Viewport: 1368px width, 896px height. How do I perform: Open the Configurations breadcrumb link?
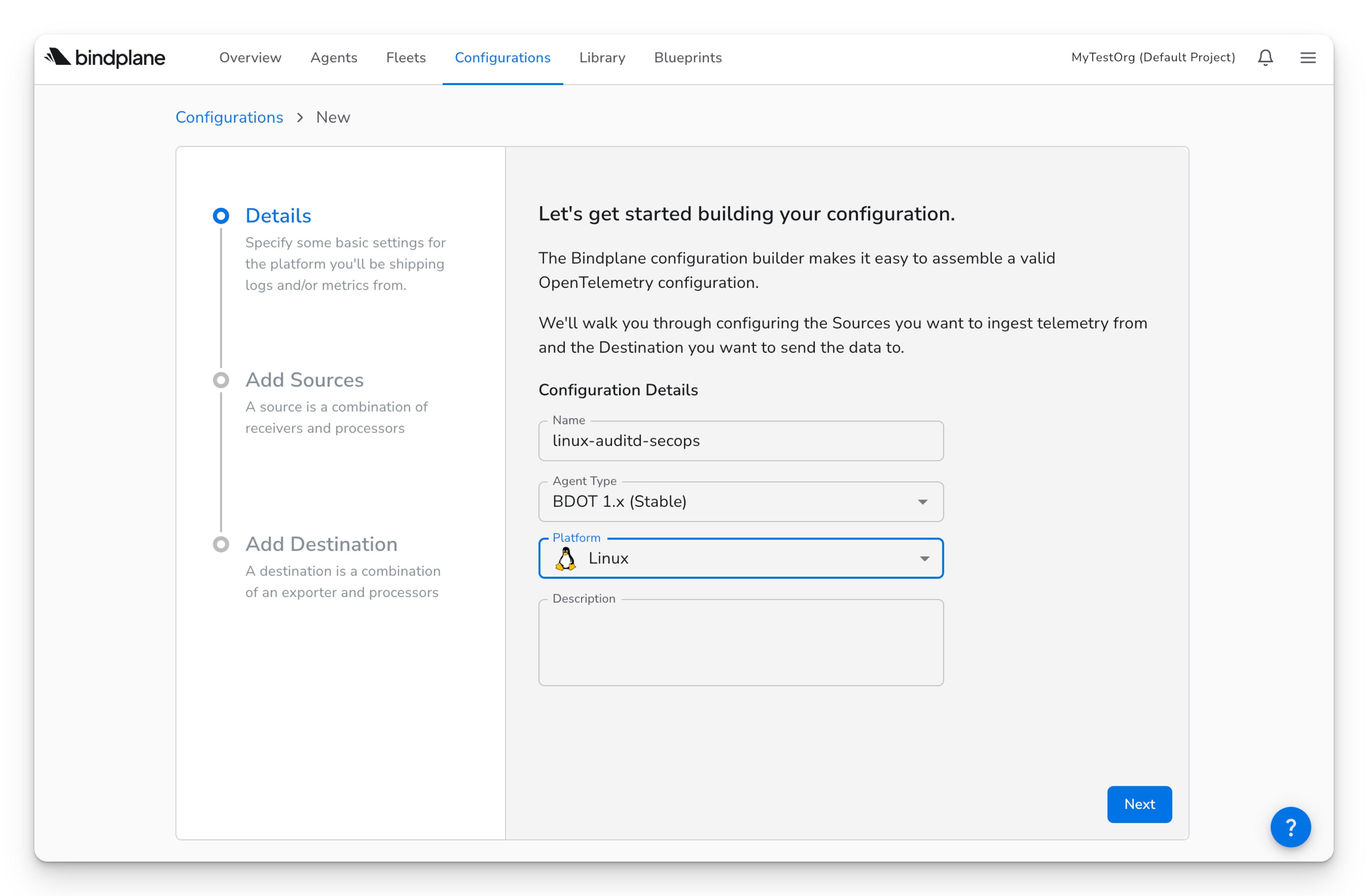(x=229, y=117)
